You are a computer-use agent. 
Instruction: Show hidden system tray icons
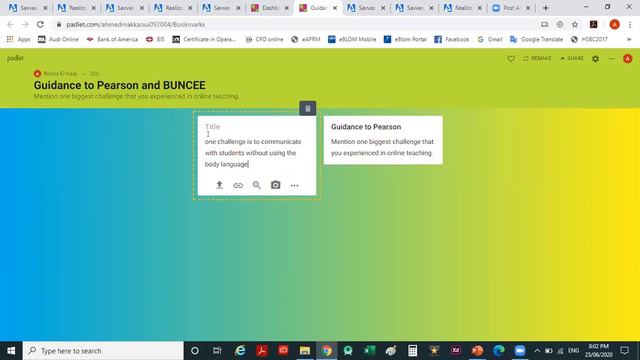(x=537, y=351)
